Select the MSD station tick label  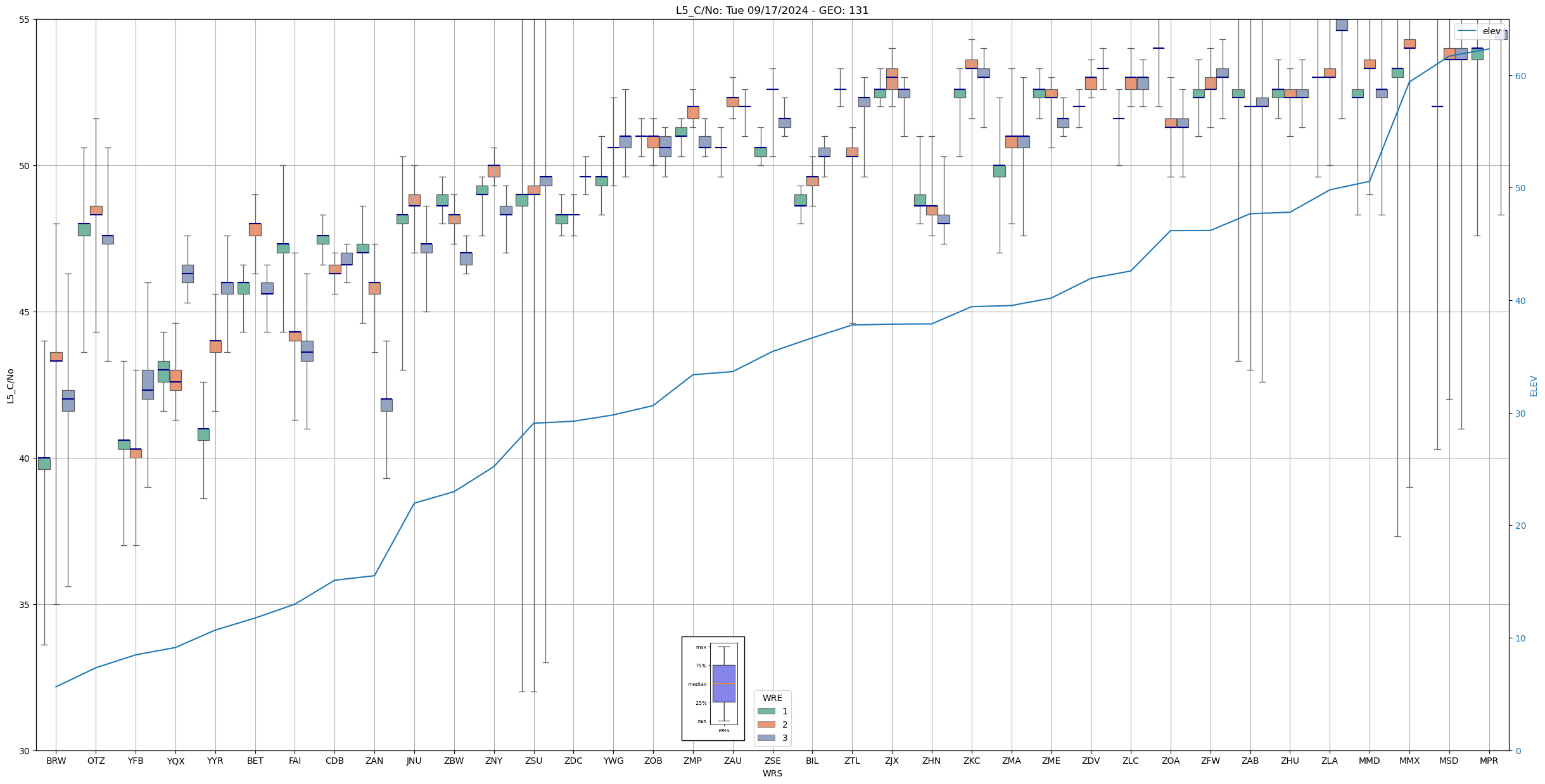(x=1449, y=761)
